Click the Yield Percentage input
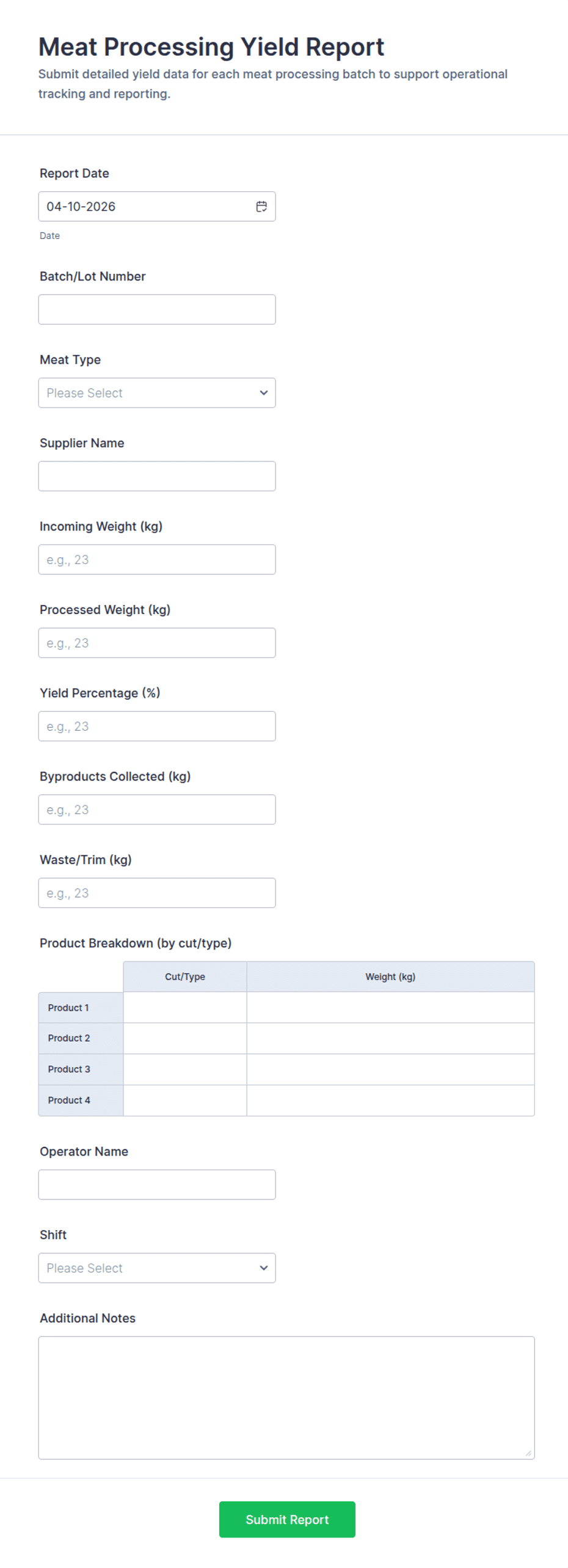This screenshot has width=568, height=1568. (x=156, y=726)
